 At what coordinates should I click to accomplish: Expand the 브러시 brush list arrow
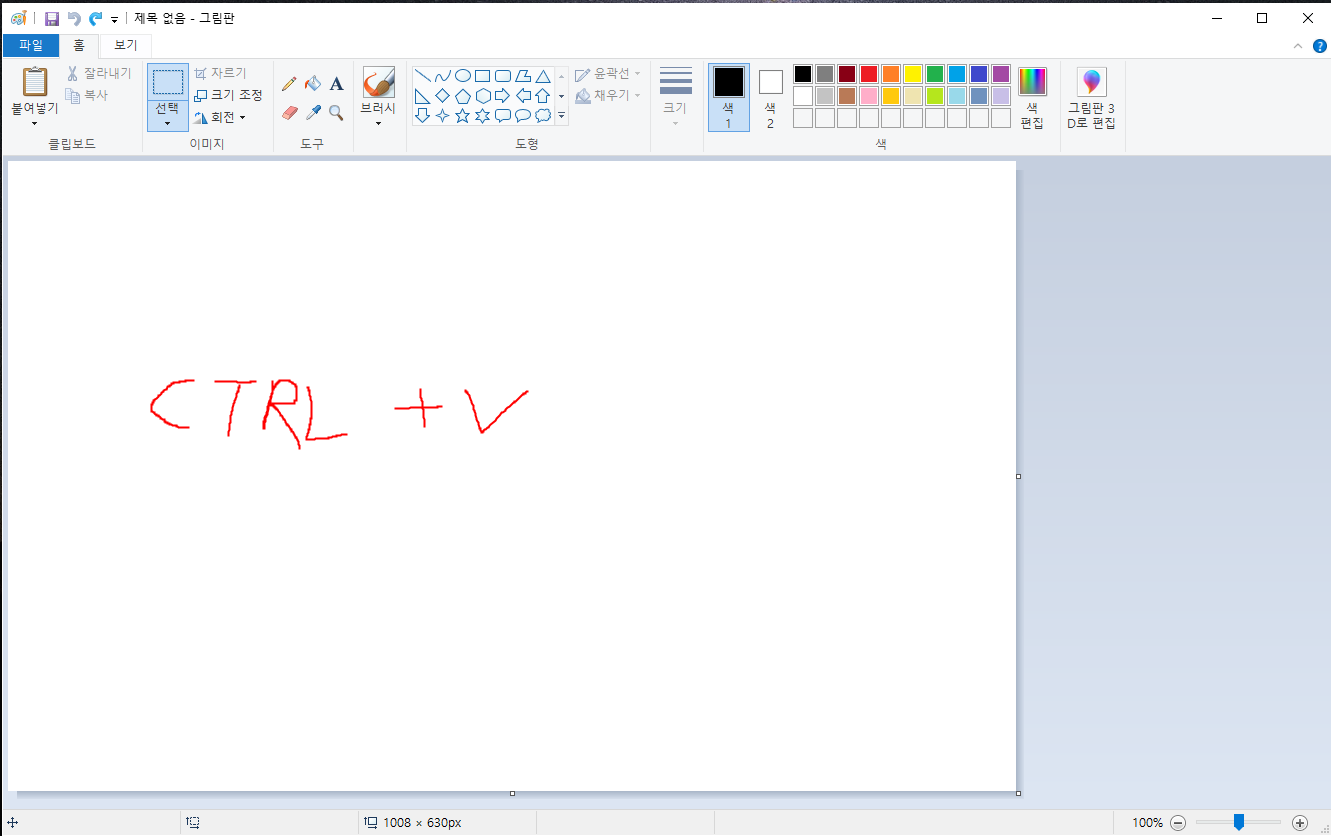coord(378,123)
